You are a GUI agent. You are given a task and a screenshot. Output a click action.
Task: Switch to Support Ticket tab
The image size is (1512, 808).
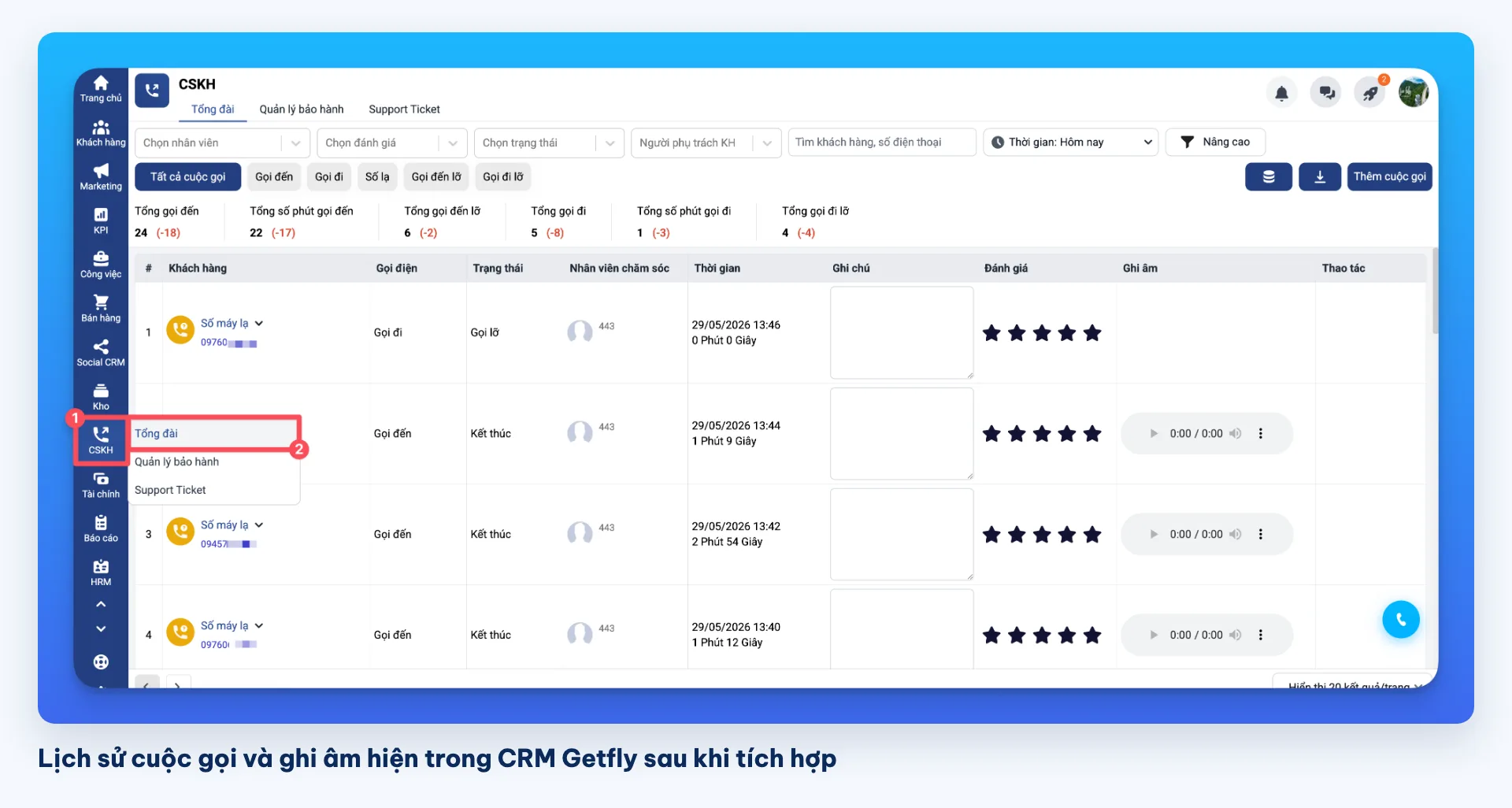pyautogui.click(x=404, y=109)
